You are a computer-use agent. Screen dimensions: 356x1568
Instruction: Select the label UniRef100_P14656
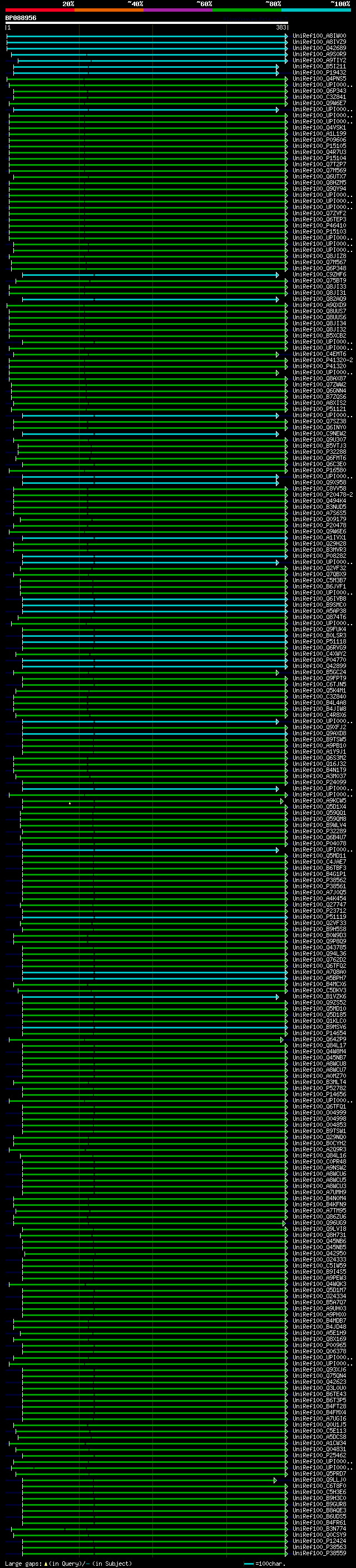tap(319, 1095)
